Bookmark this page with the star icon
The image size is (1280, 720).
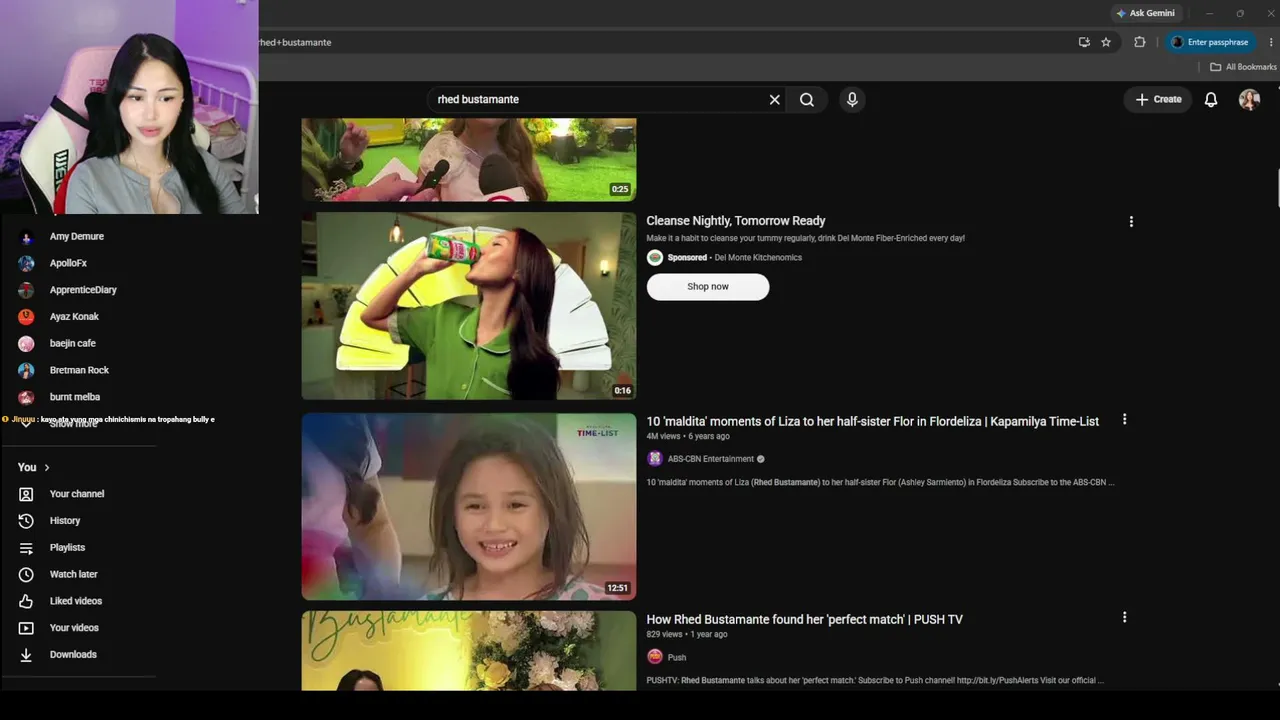[1106, 42]
